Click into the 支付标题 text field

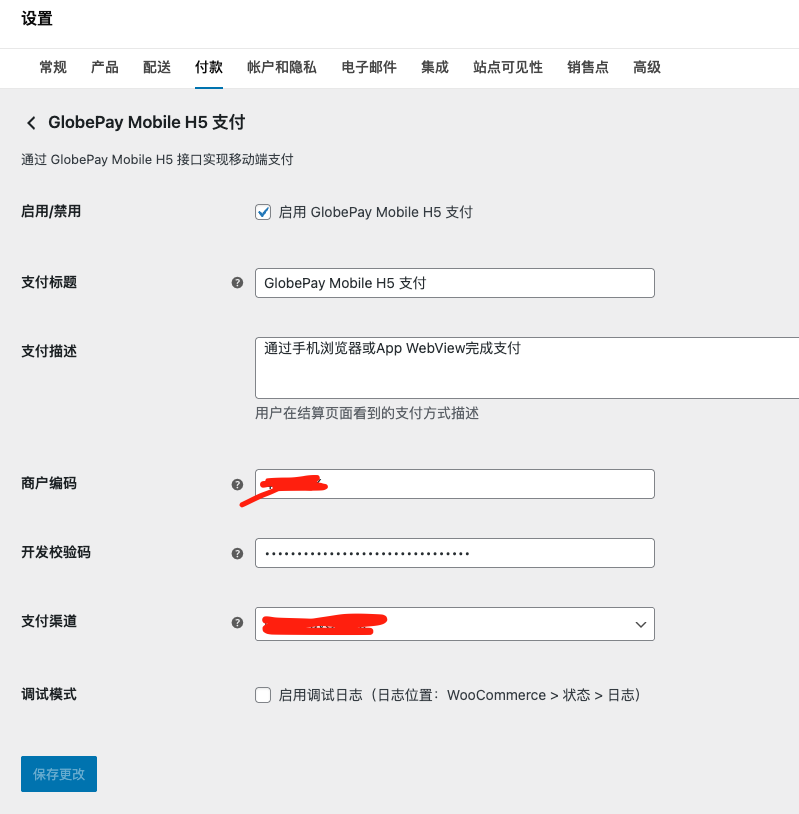click(x=454, y=283)
